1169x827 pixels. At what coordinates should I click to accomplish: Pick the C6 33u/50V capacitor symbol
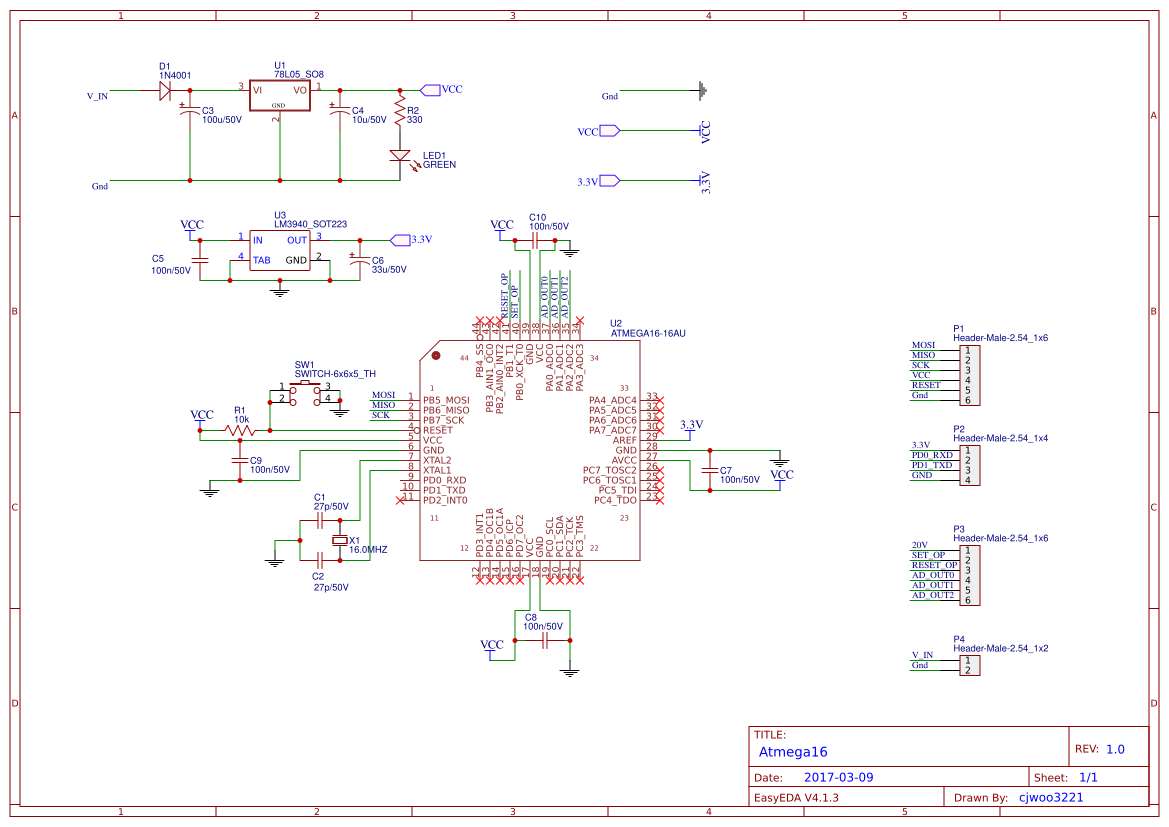(x=360, y=258)
